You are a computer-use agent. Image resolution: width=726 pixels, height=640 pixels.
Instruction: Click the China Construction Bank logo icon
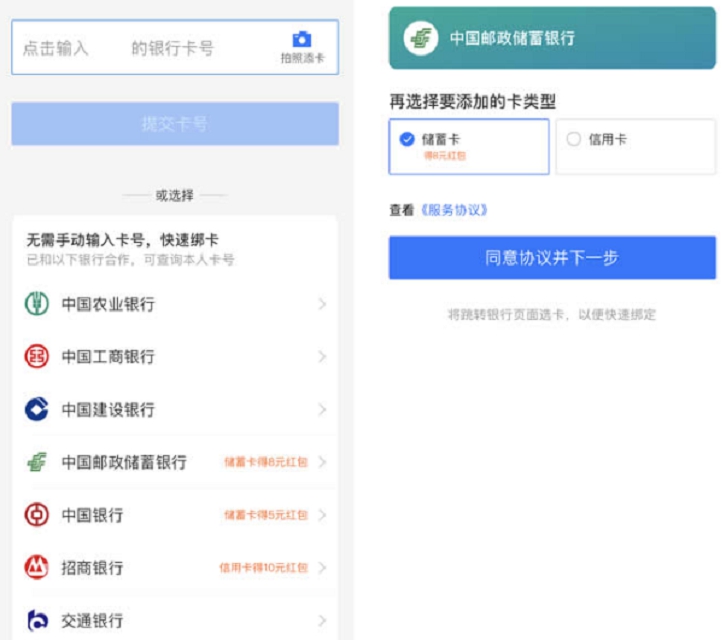pos(37,409)
